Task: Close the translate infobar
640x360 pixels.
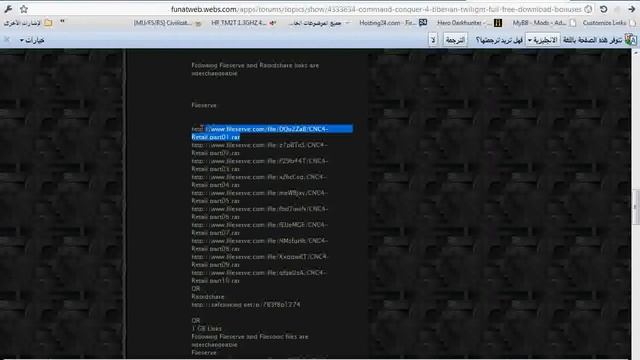Action: pos(7,40)
